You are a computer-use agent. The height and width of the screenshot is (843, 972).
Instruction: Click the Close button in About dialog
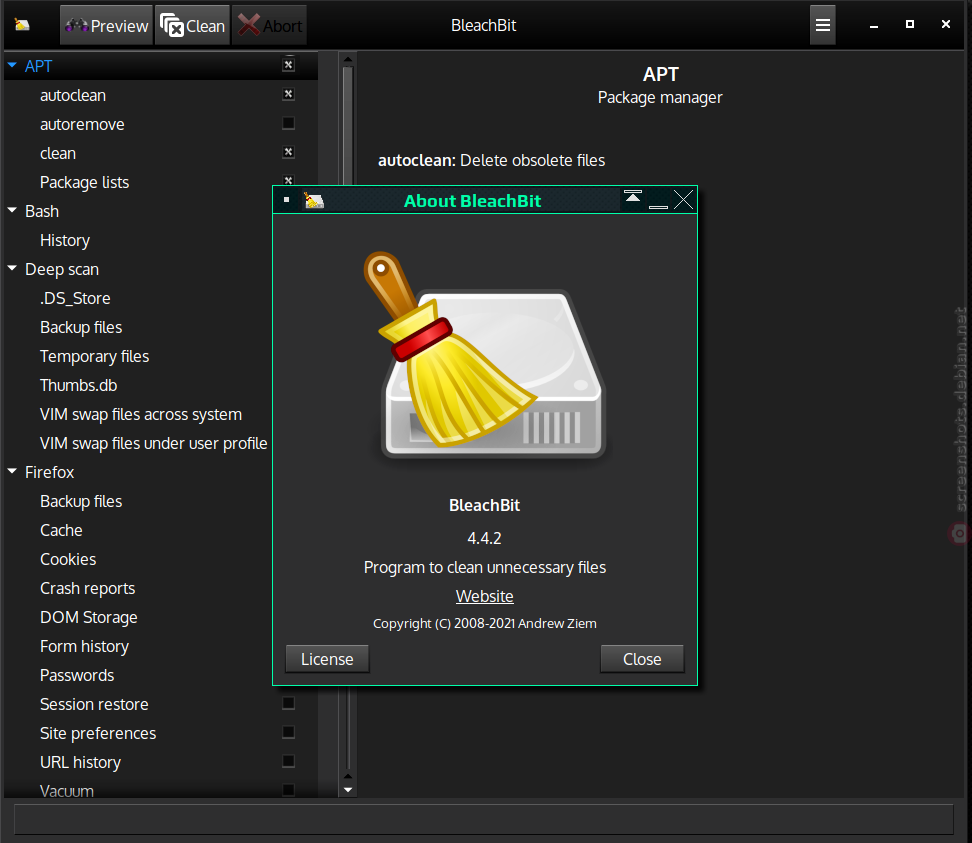[642, 659]
